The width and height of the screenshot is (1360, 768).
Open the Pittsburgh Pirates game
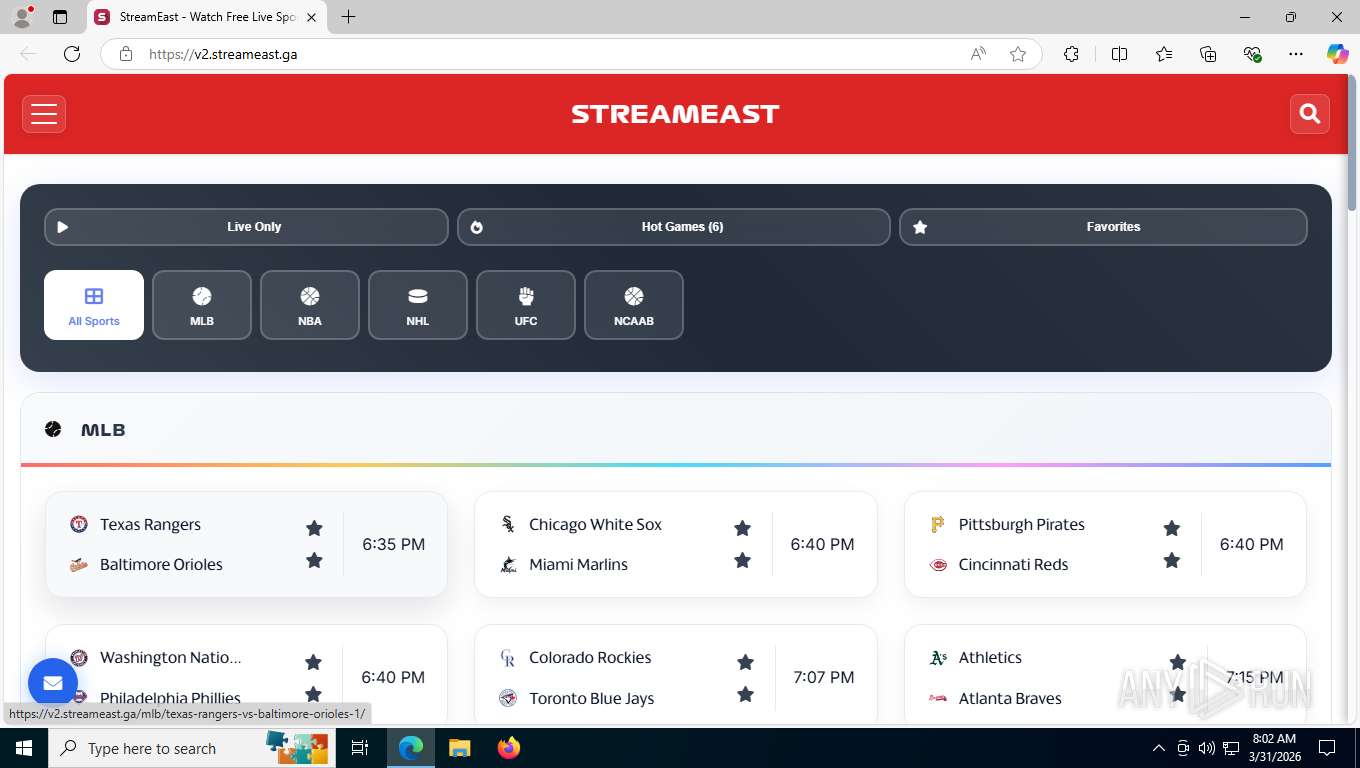click(1105, 544)
